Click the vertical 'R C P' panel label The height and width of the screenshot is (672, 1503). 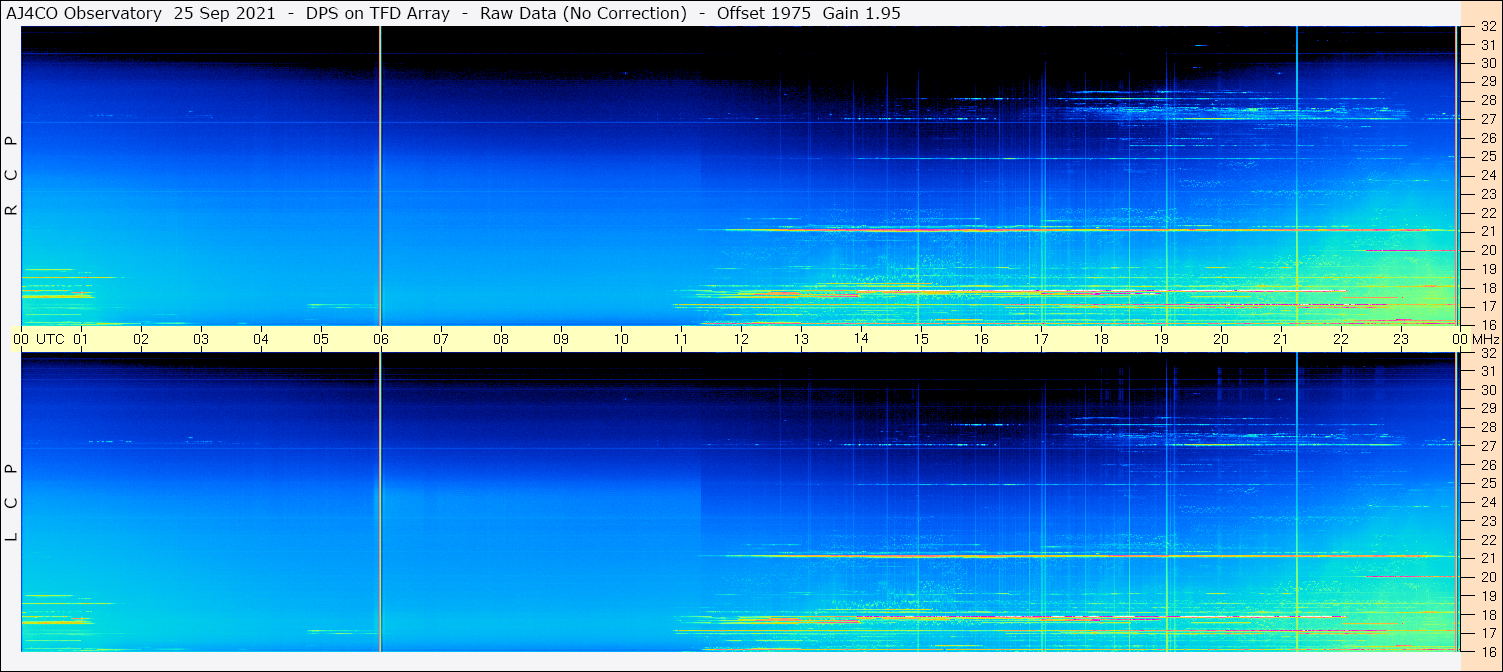(x=12, y=176)
